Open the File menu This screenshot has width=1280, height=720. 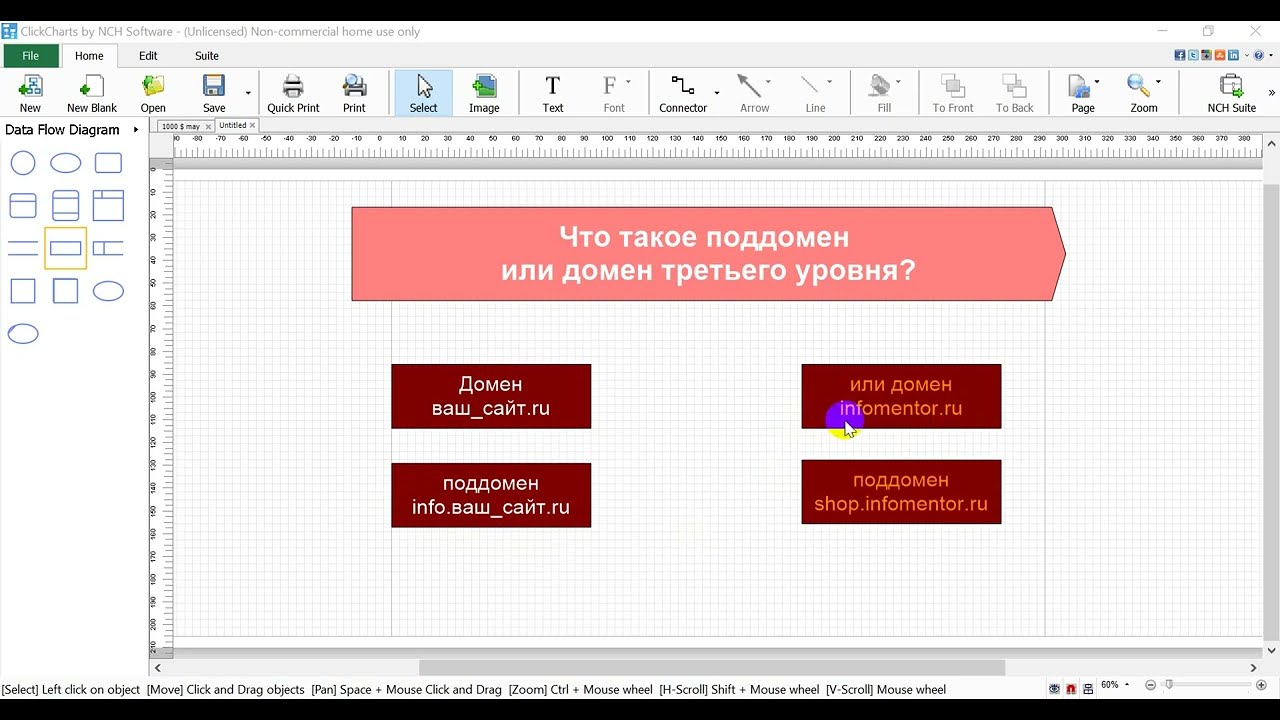(31, 56)
